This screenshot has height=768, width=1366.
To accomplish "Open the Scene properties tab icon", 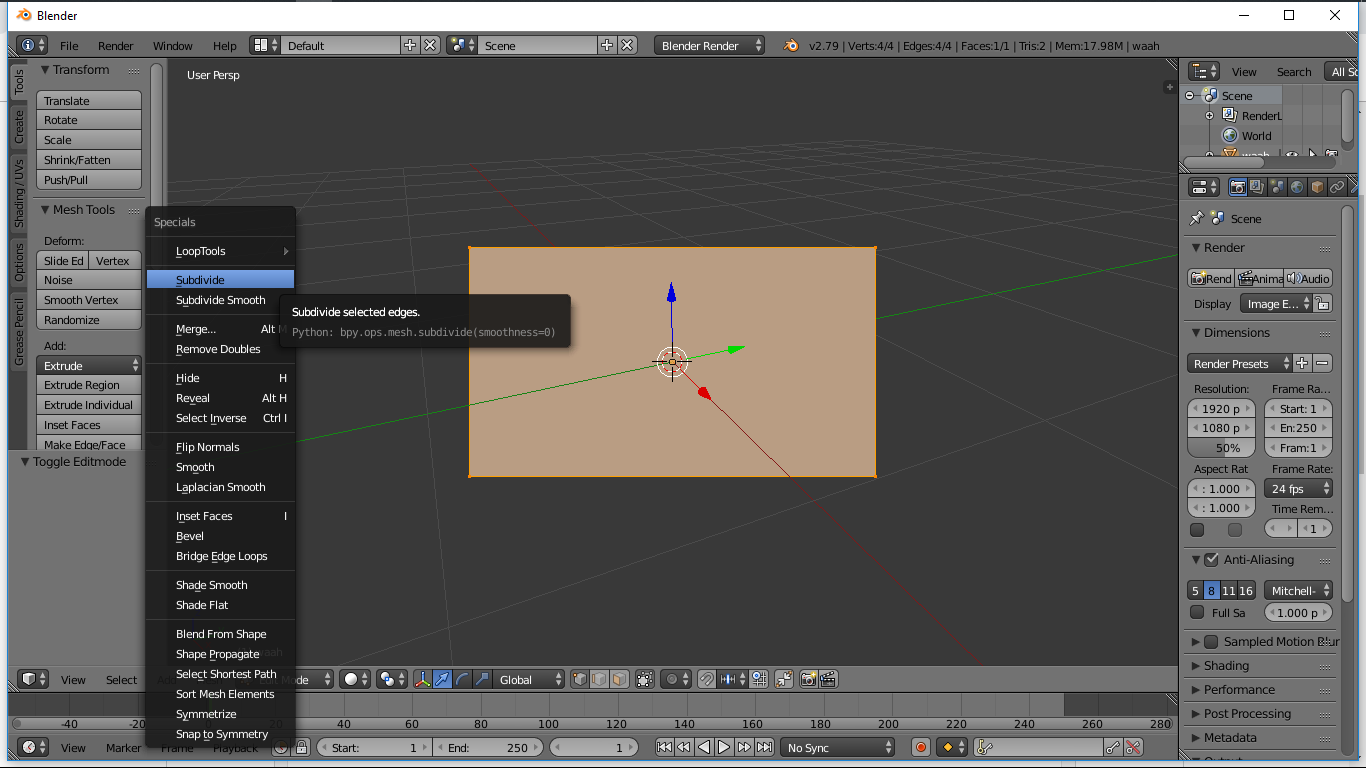I will [1277, 187].
